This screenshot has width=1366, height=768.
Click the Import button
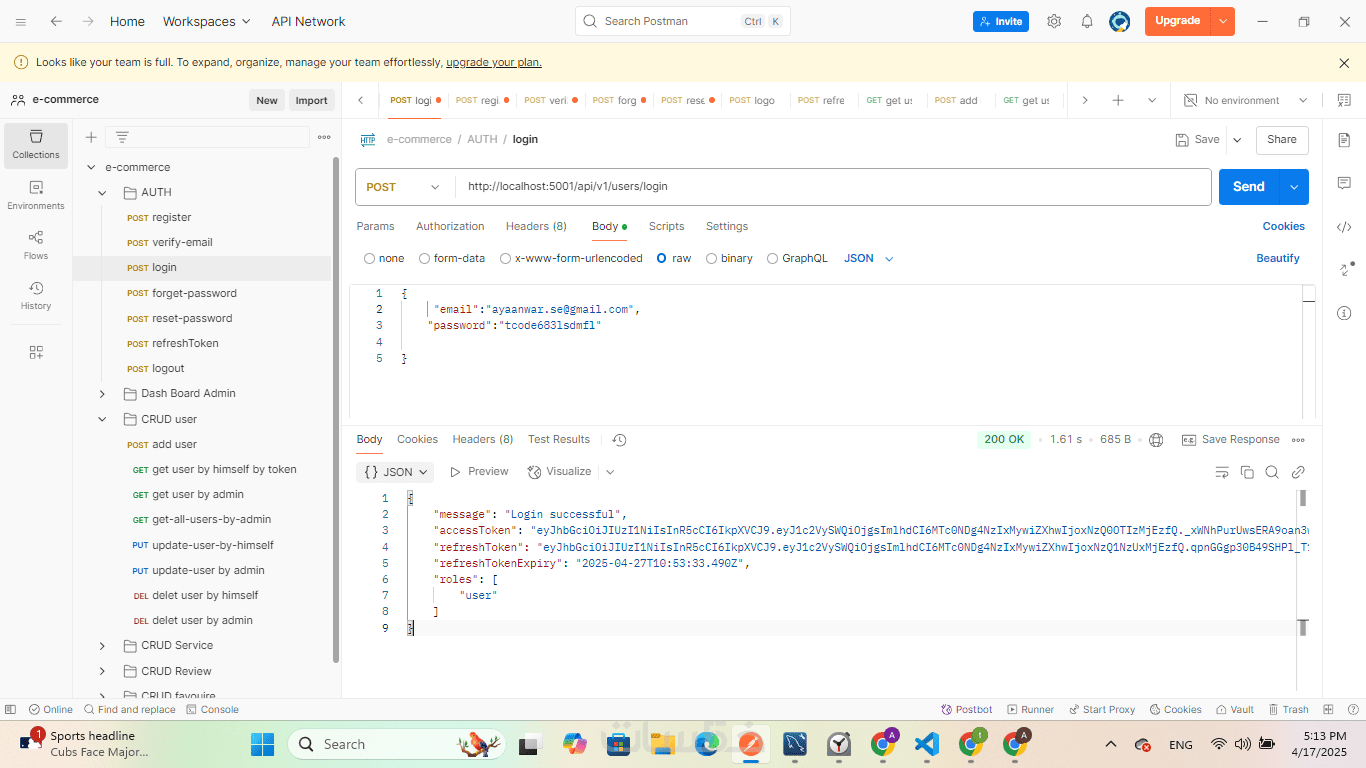(x=311, y=100)
